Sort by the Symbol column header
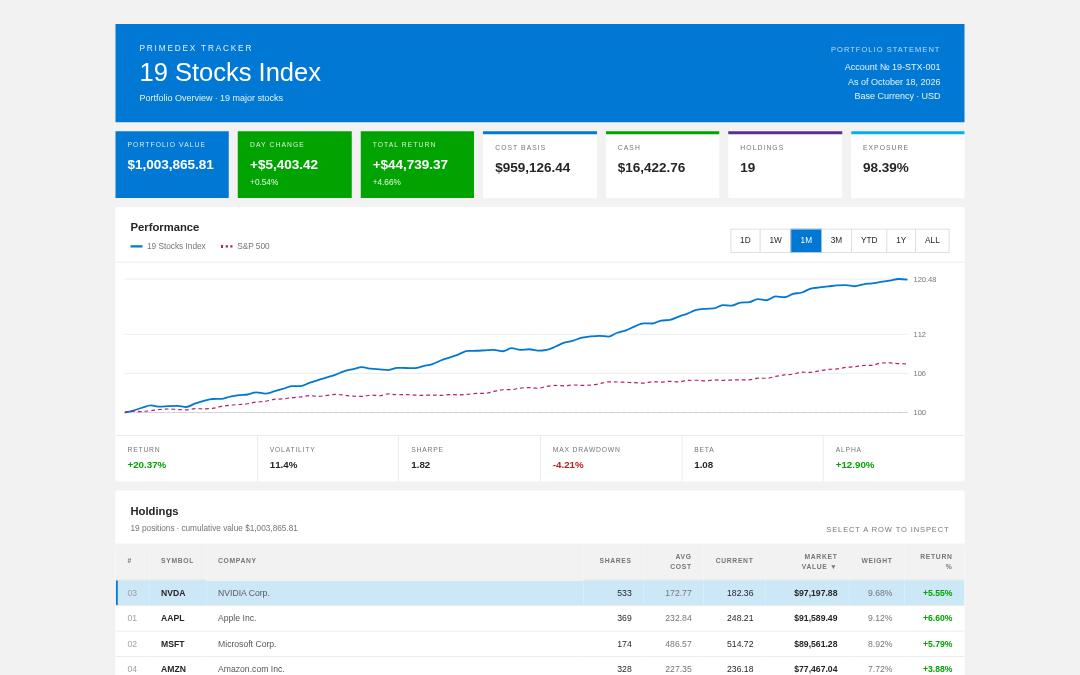Screen dimensions: 1080x675 177,561
